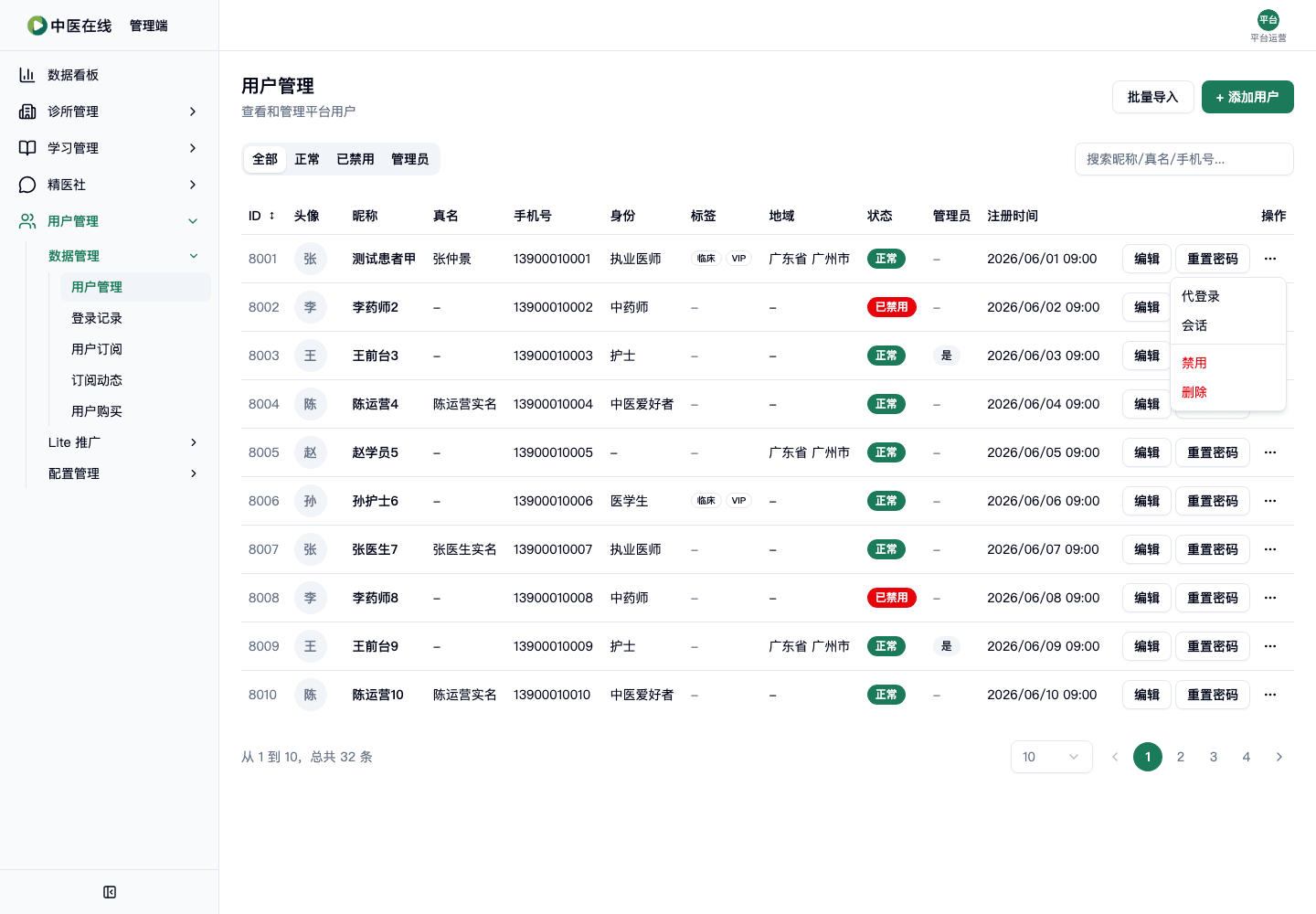The height and width of the screenshot is (914, 1316).
Task: Click the VIP tag on user 8001
Action: [738, 259]
